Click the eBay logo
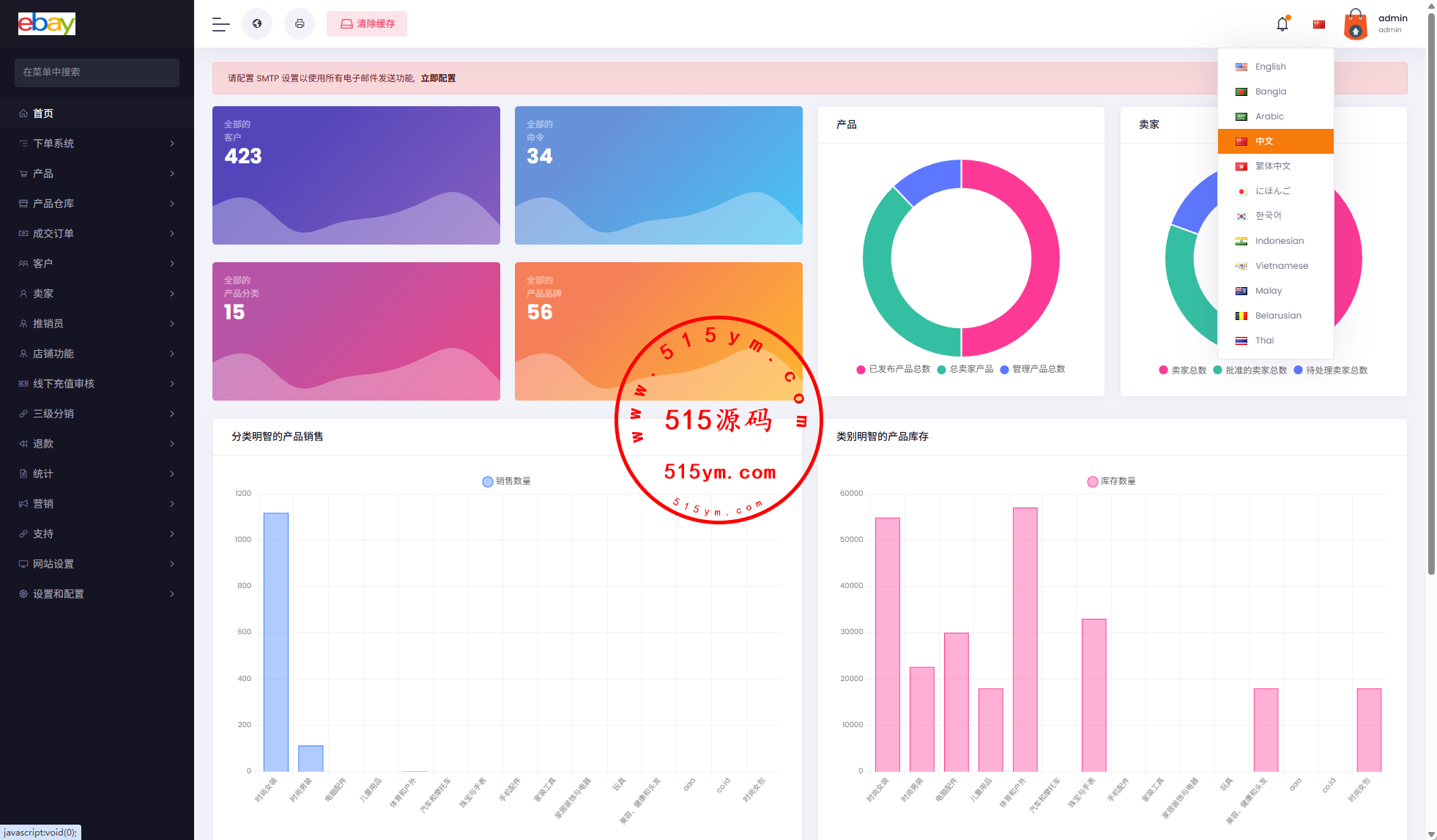Screen dimensions: 1437x840 point(46,23)
